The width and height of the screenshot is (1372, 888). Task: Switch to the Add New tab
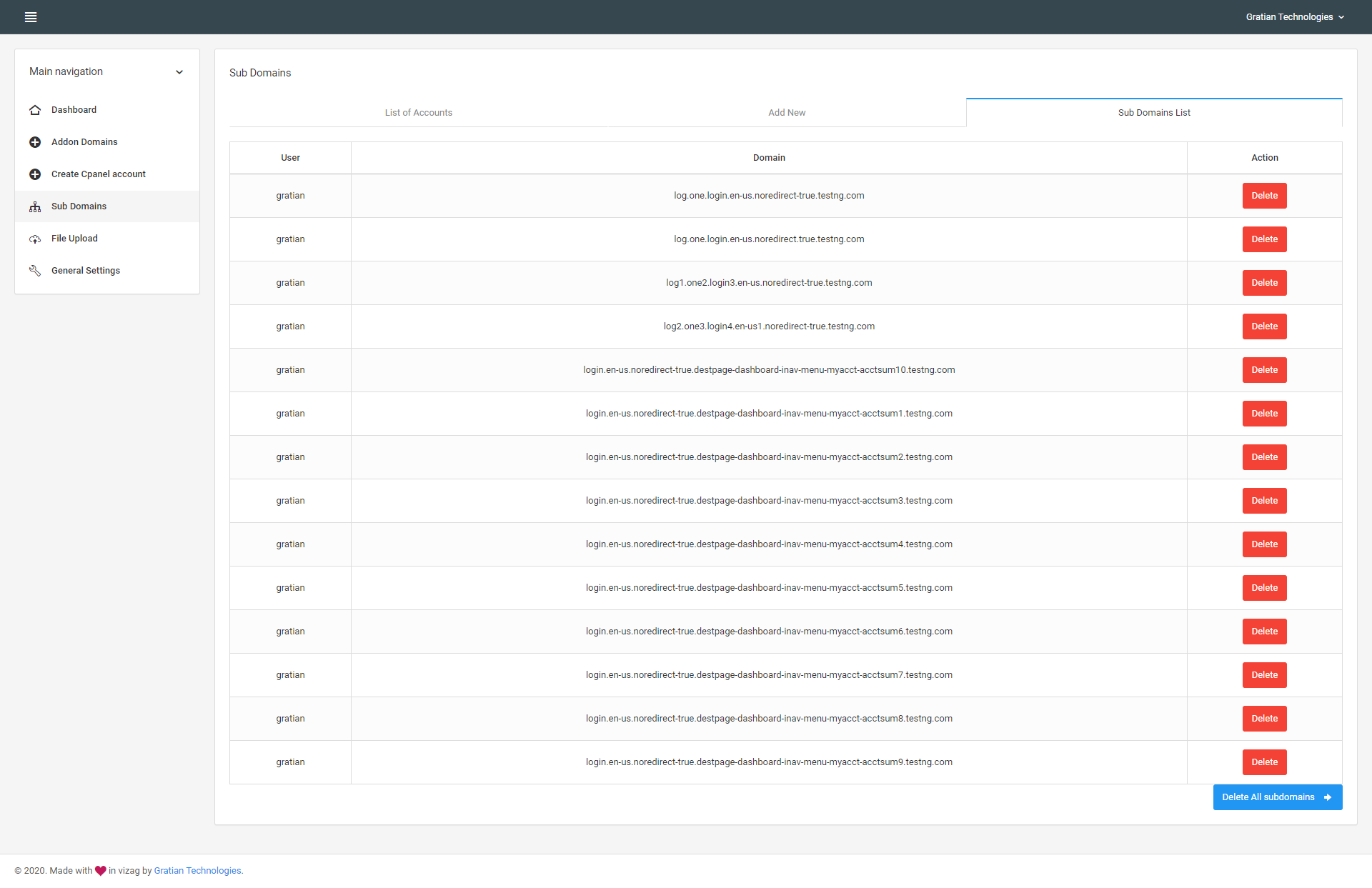(x=786, y=113)
